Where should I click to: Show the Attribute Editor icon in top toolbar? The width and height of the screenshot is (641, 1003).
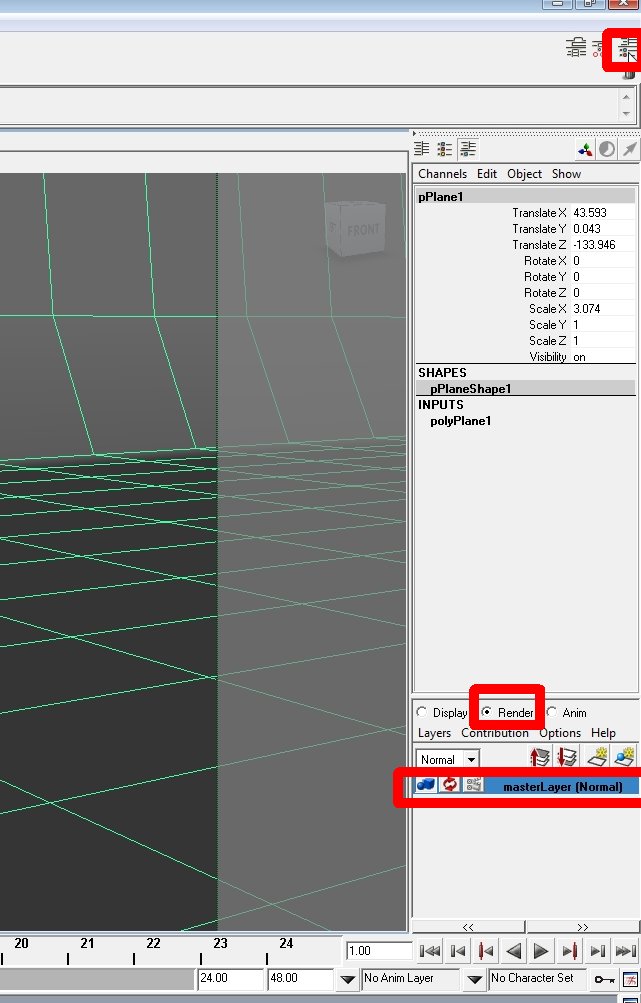[576, 47]
